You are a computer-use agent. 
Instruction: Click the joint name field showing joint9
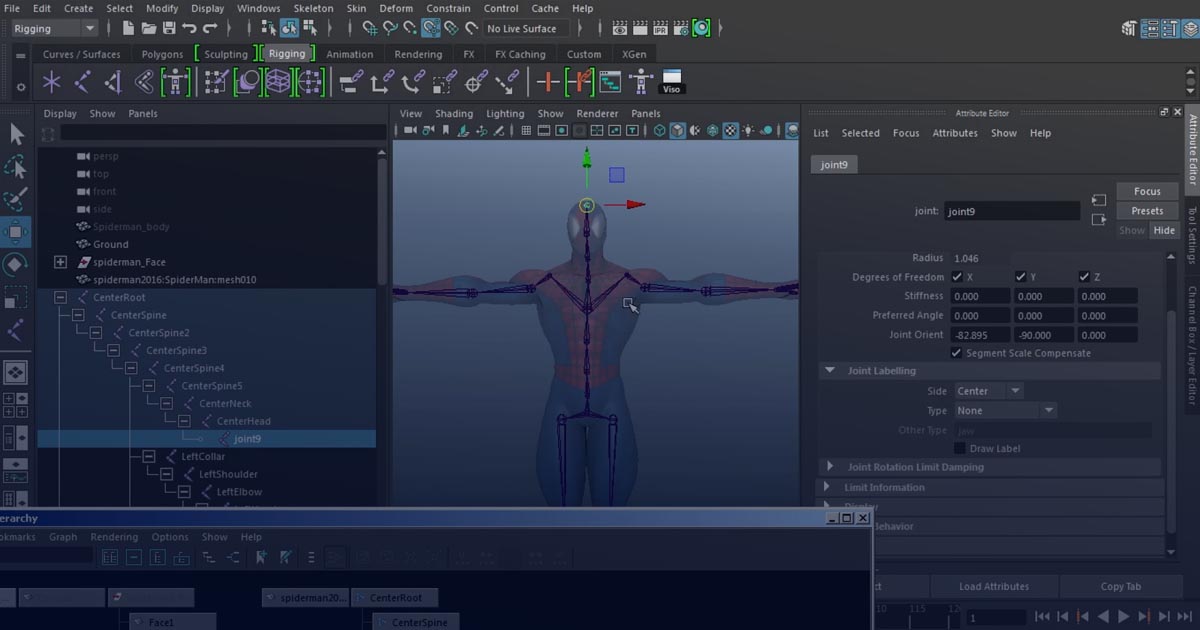[x=1011, y=211]
